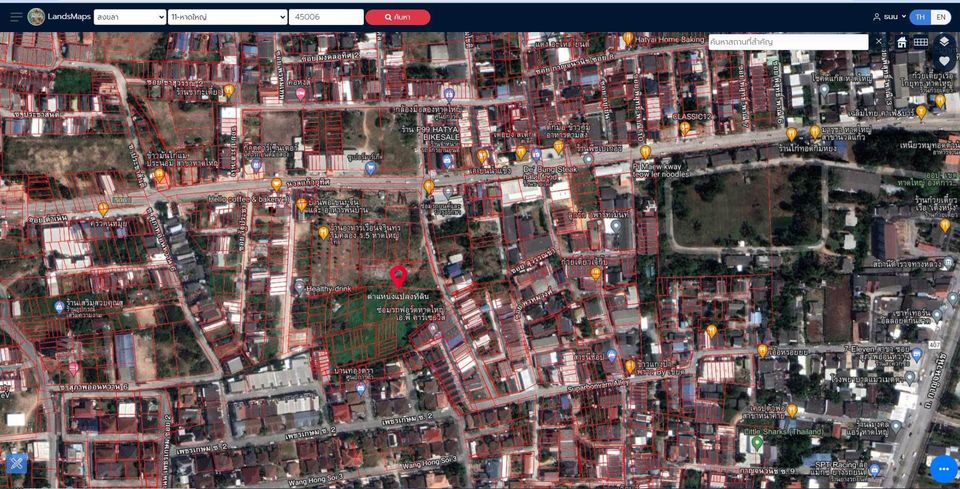Click the house icon on the map toolbar

902,42
